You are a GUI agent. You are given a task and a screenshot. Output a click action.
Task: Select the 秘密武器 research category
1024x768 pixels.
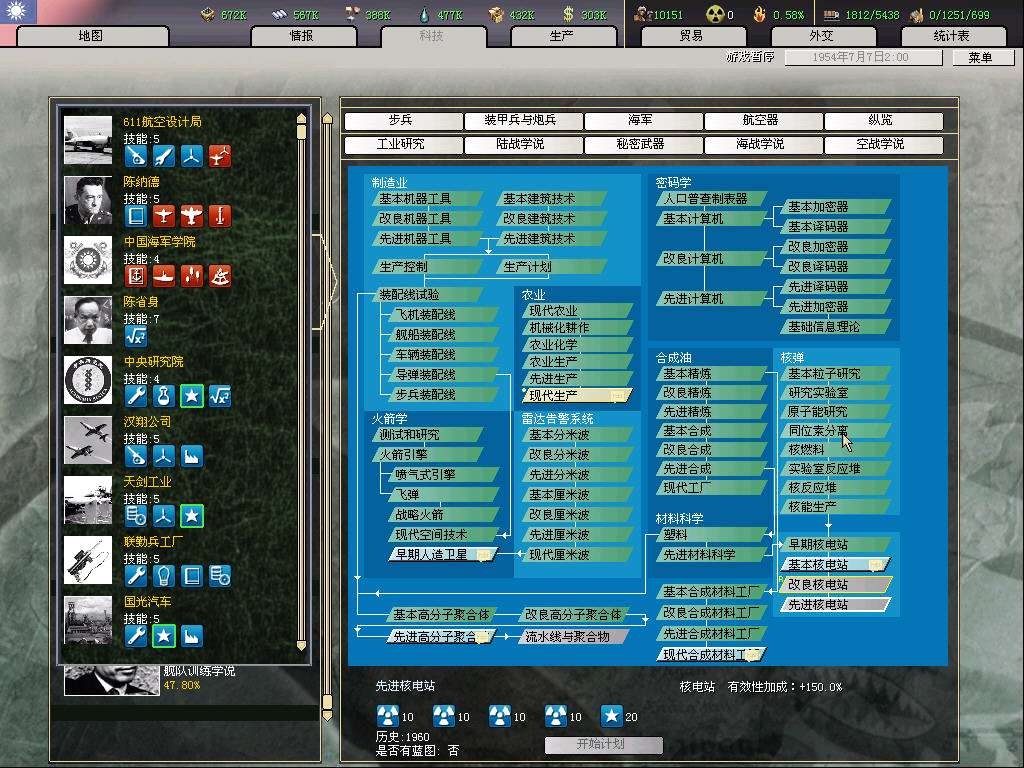tap(640, 144)
